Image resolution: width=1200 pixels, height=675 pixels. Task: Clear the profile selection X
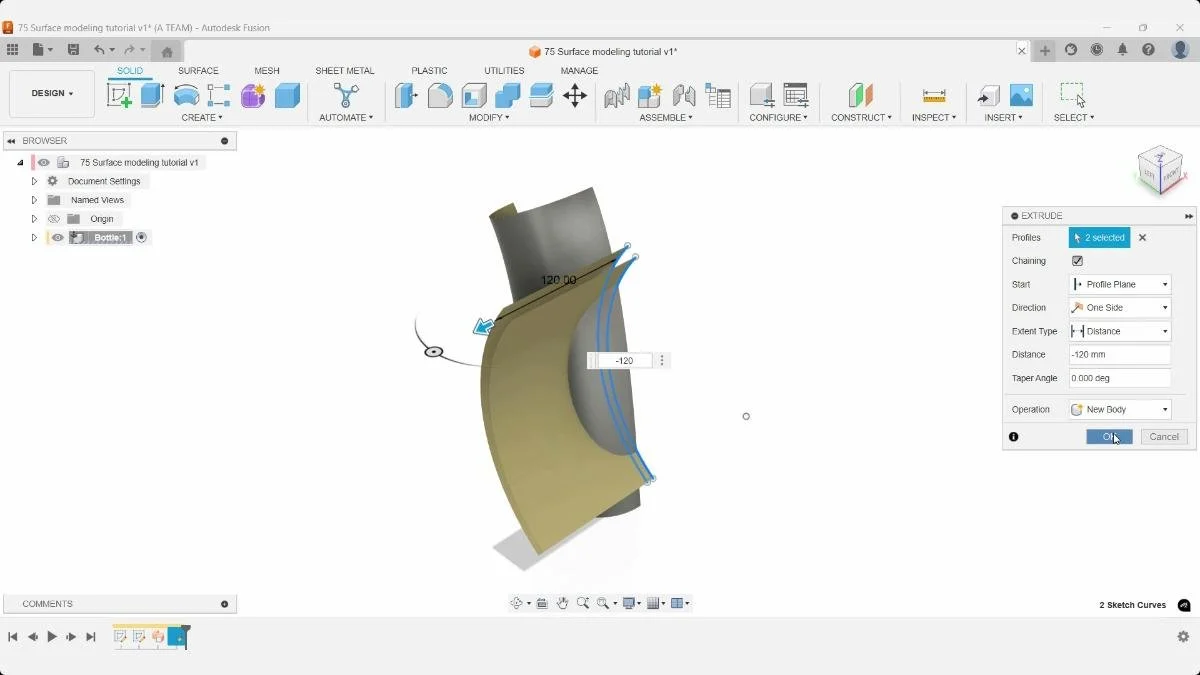tap(1142, 238)
